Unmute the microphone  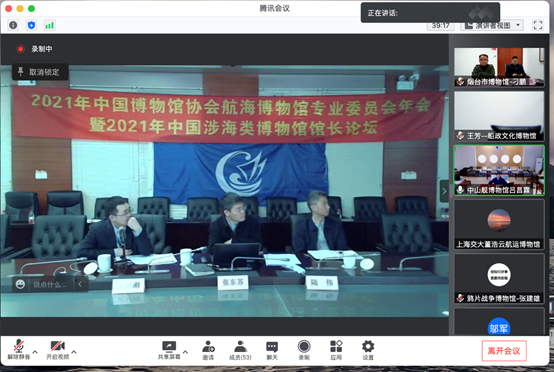(x=19, y=349)
